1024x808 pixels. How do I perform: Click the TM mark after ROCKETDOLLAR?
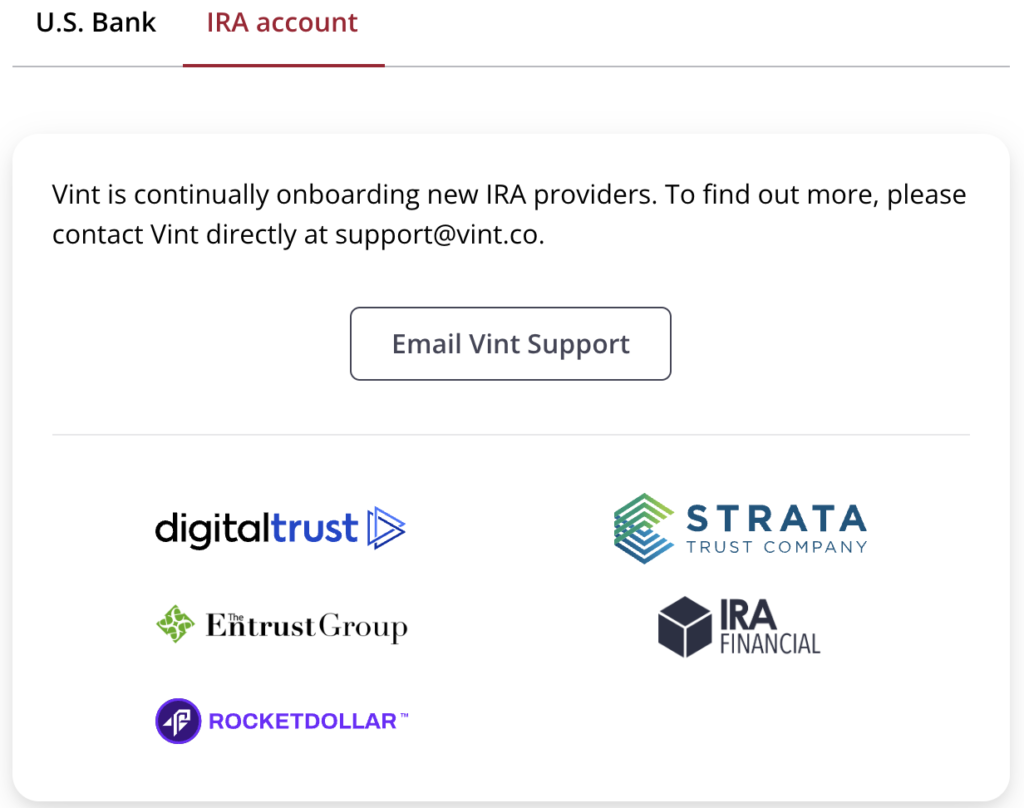click(404, 716)
